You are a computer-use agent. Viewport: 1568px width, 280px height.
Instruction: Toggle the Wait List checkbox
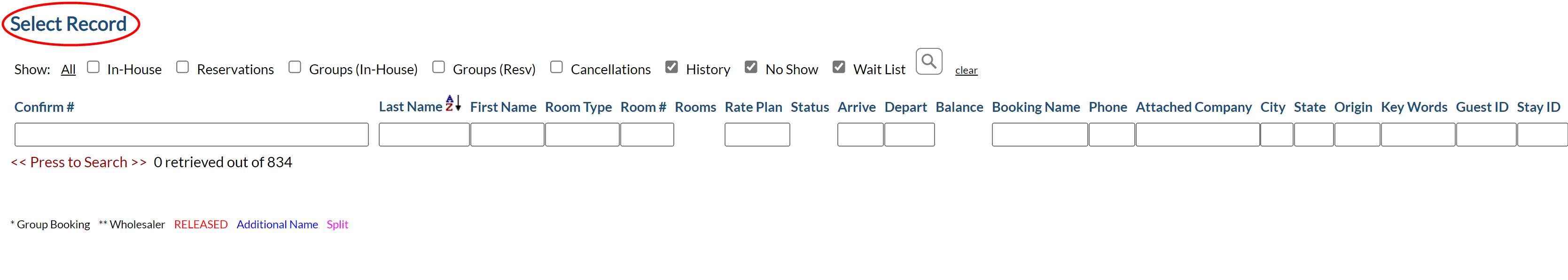point(839,67)
